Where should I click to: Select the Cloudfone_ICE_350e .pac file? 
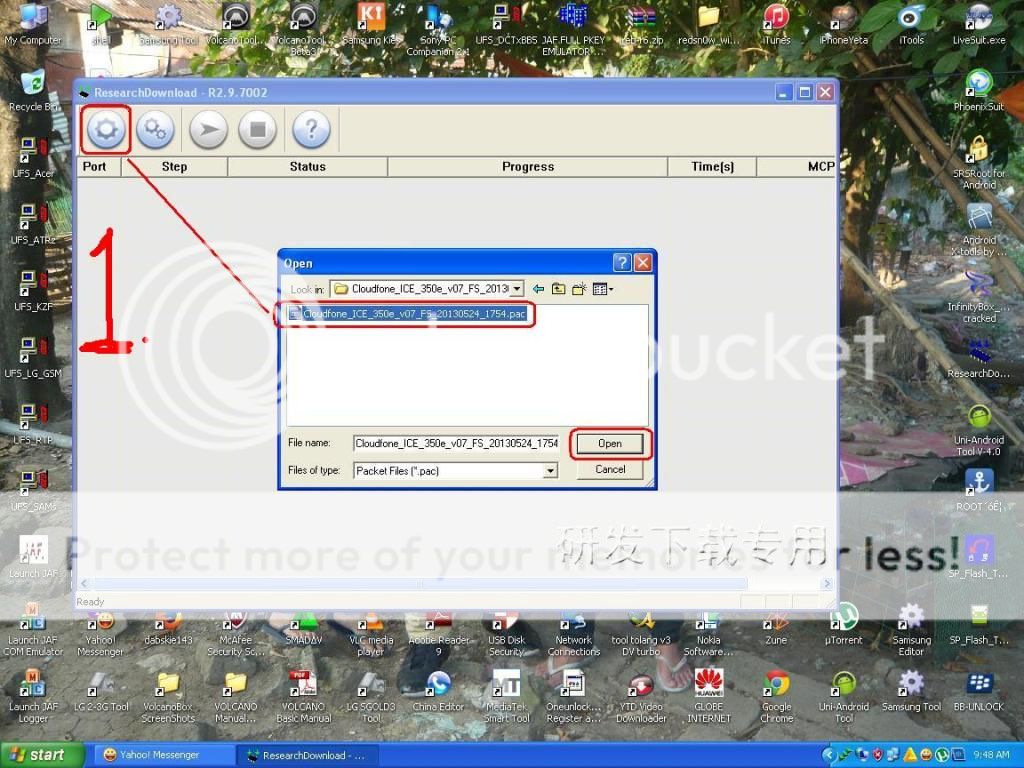point(414,314)
